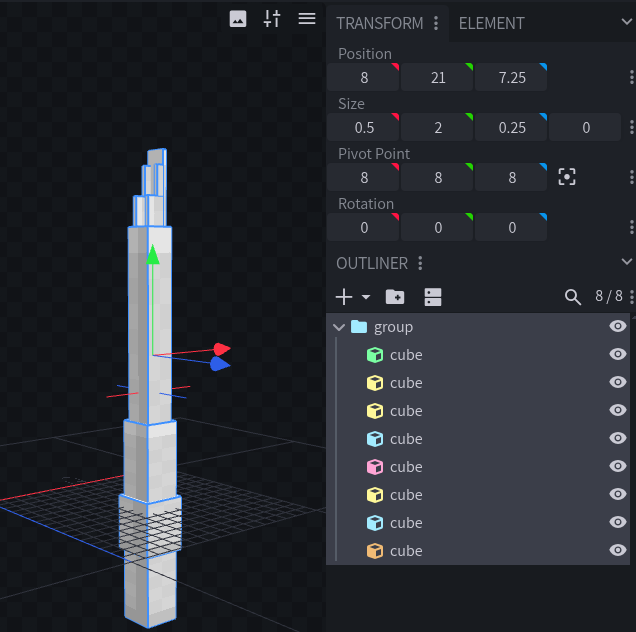The width and height of the screenshot is (636, 632).
Task: Click the center pivot icon
Action: click(567, 177)
